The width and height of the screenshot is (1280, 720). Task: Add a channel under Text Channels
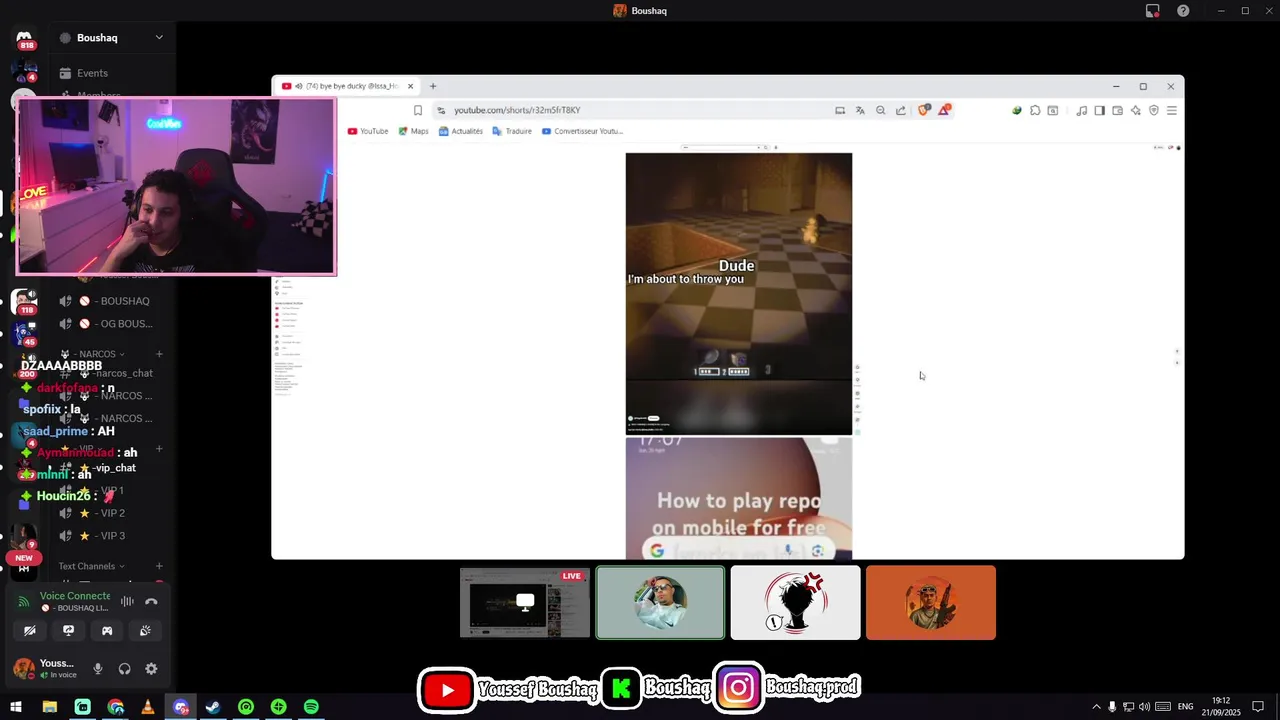[159, 566]
